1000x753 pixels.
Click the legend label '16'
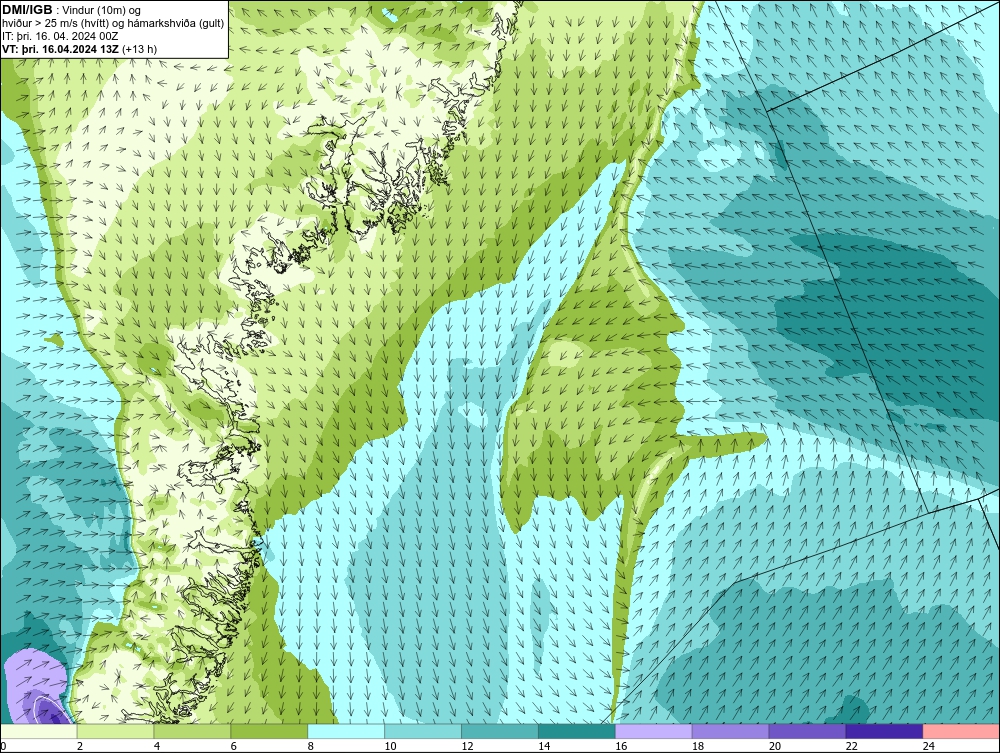[621, 746]
